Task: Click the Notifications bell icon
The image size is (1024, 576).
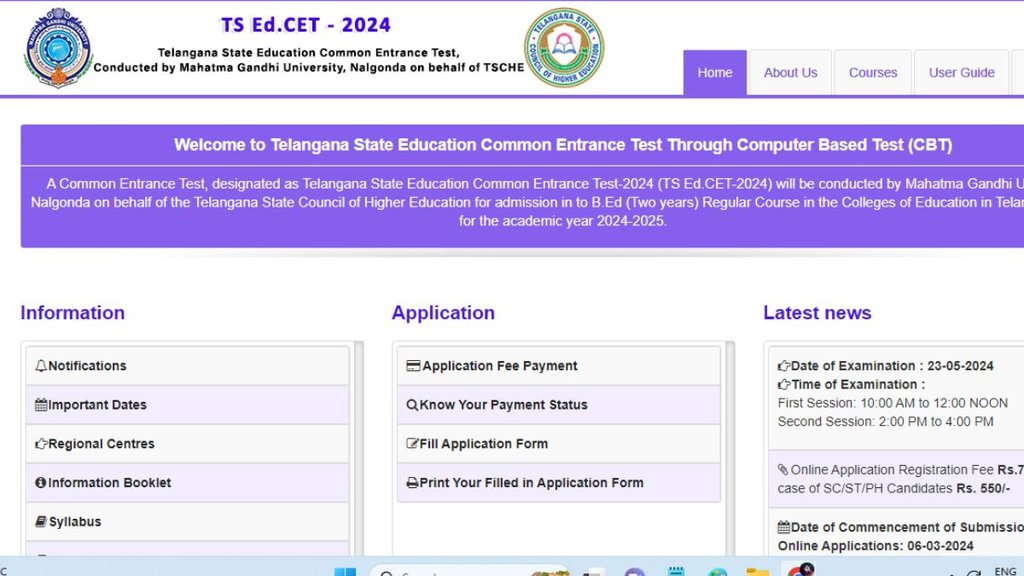Action: (42, 366)
